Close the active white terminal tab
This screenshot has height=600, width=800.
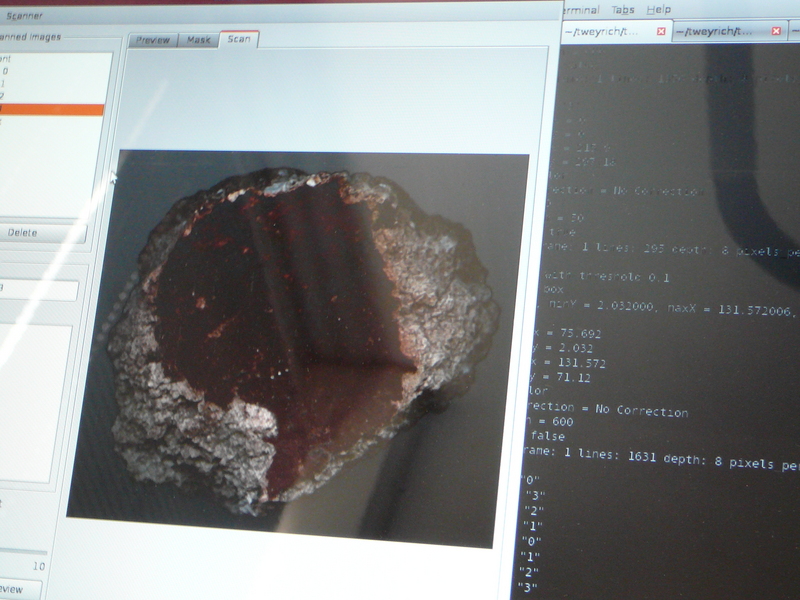[661, 32]
